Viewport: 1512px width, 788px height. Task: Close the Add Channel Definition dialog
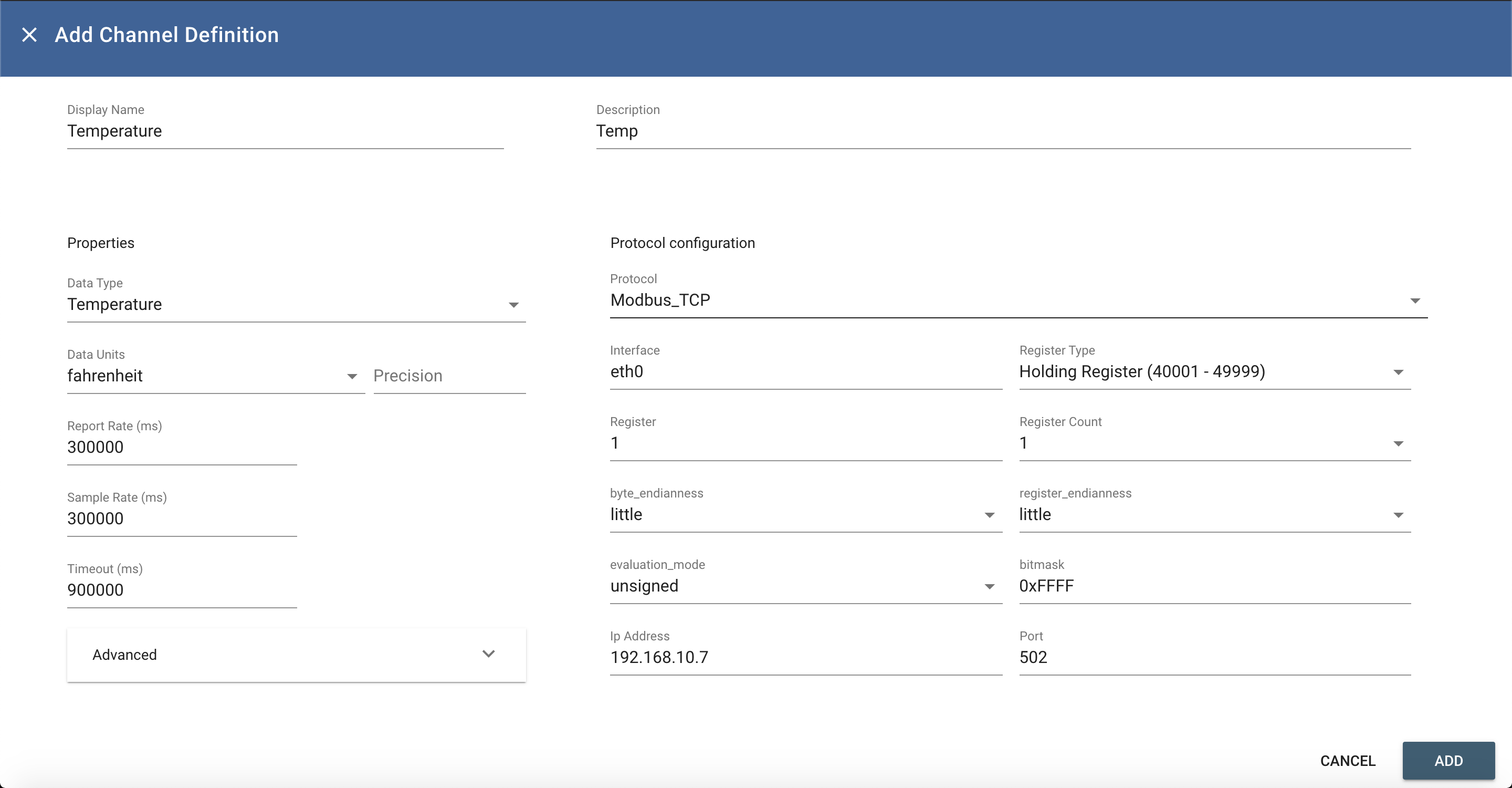pyautogui.click(x=29, y=35)
